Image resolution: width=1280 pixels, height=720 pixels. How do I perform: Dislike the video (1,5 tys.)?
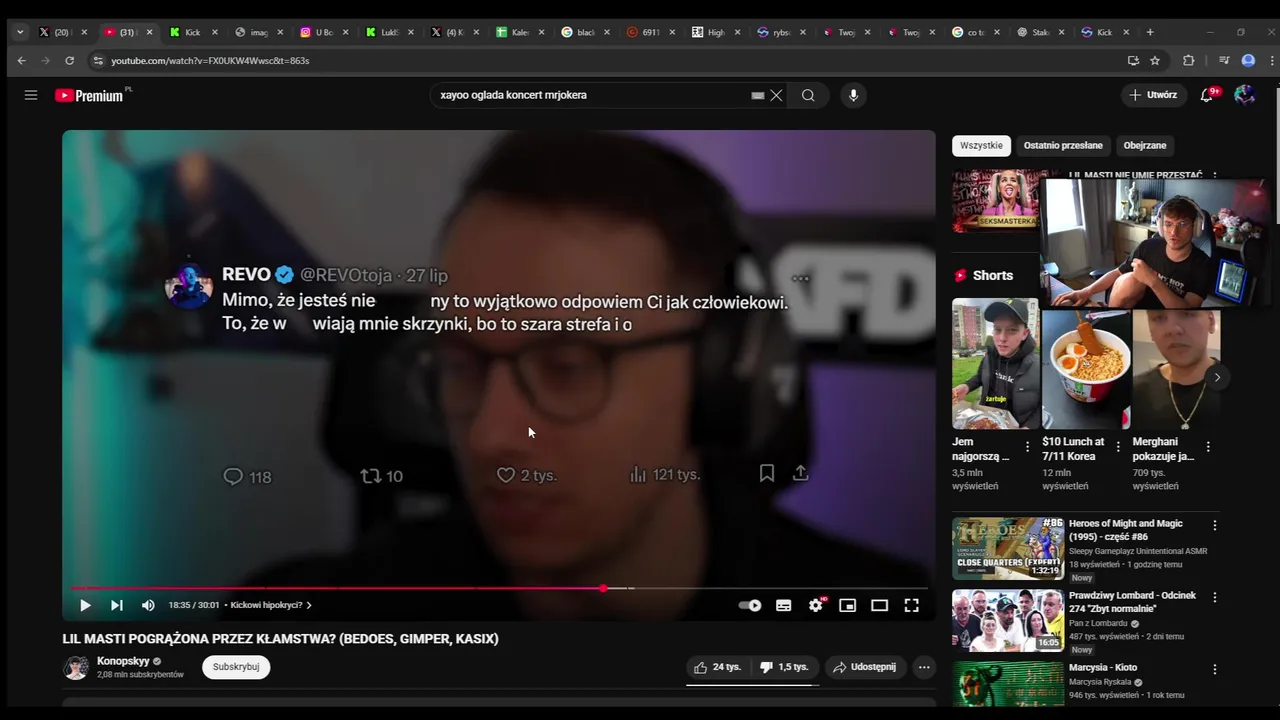785,667
